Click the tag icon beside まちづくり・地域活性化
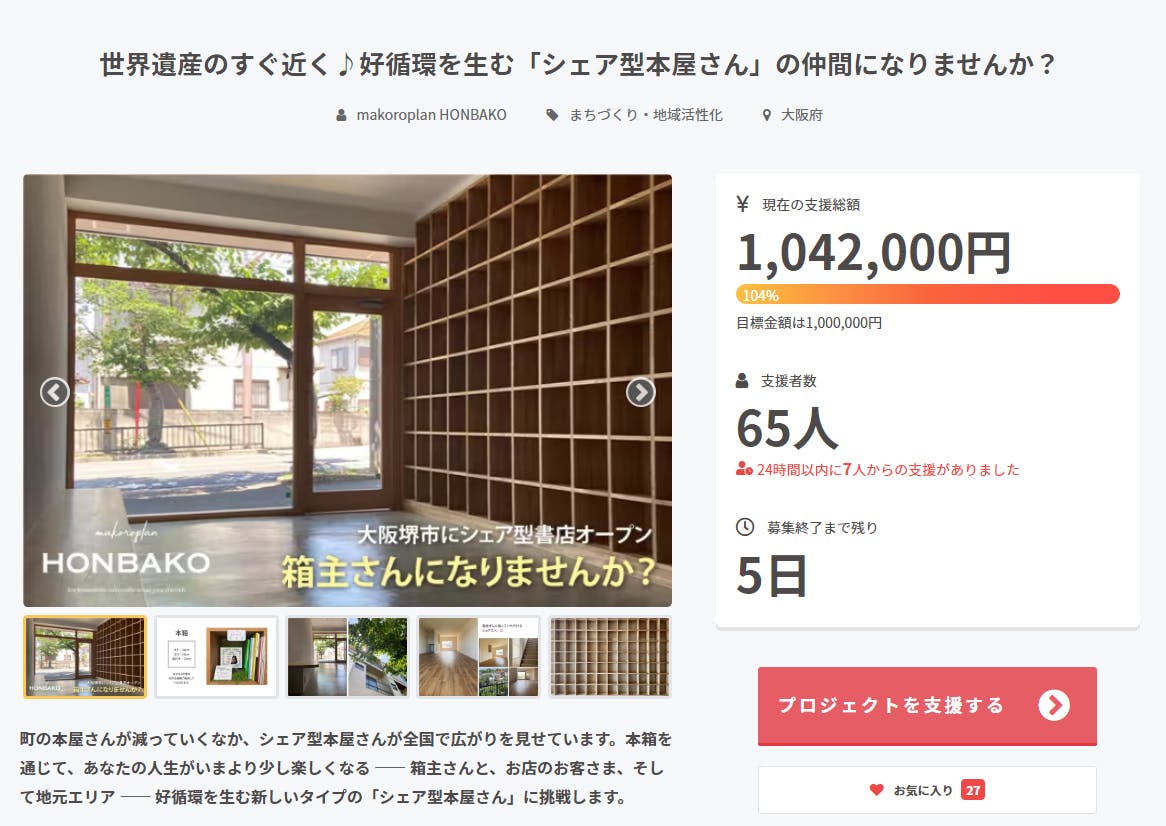Screen dimensions: 1166x826 pos(553,115)
